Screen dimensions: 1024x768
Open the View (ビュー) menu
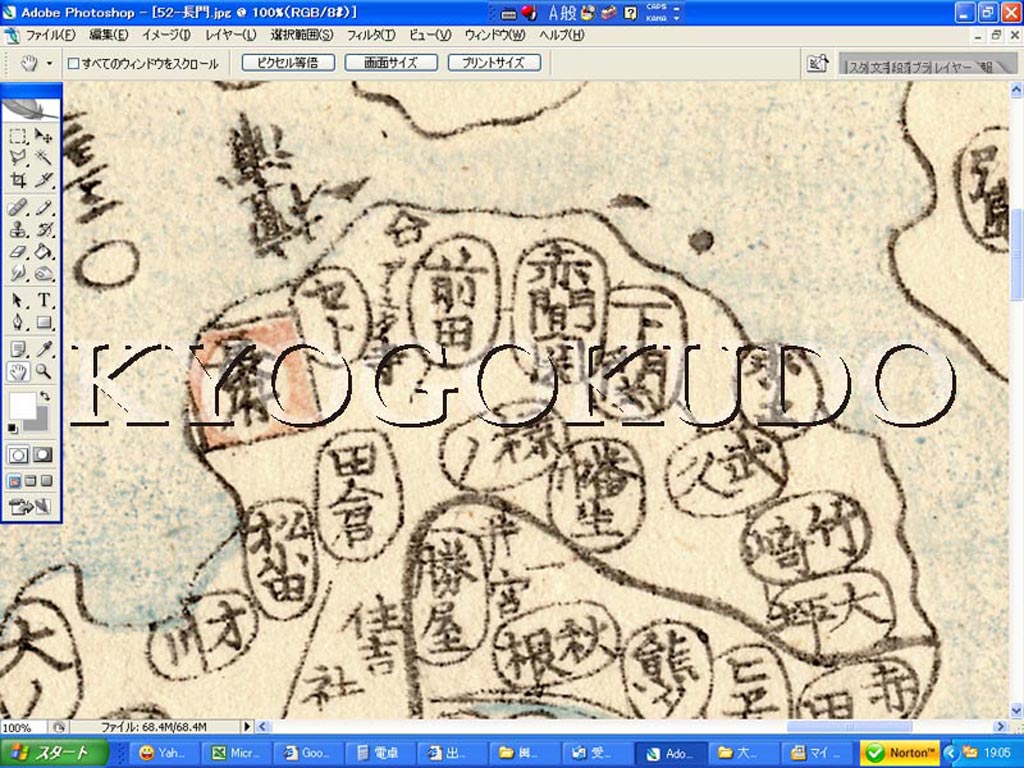430,35
